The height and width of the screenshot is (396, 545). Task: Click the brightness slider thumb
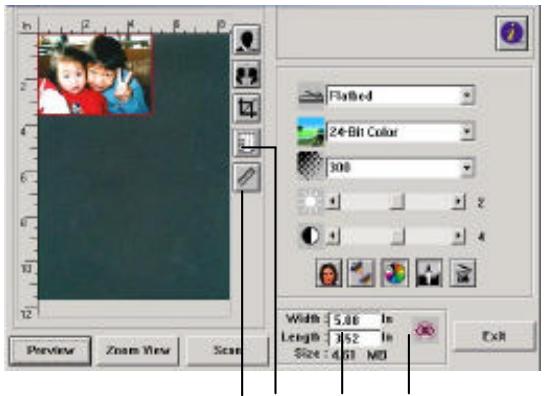397,201
